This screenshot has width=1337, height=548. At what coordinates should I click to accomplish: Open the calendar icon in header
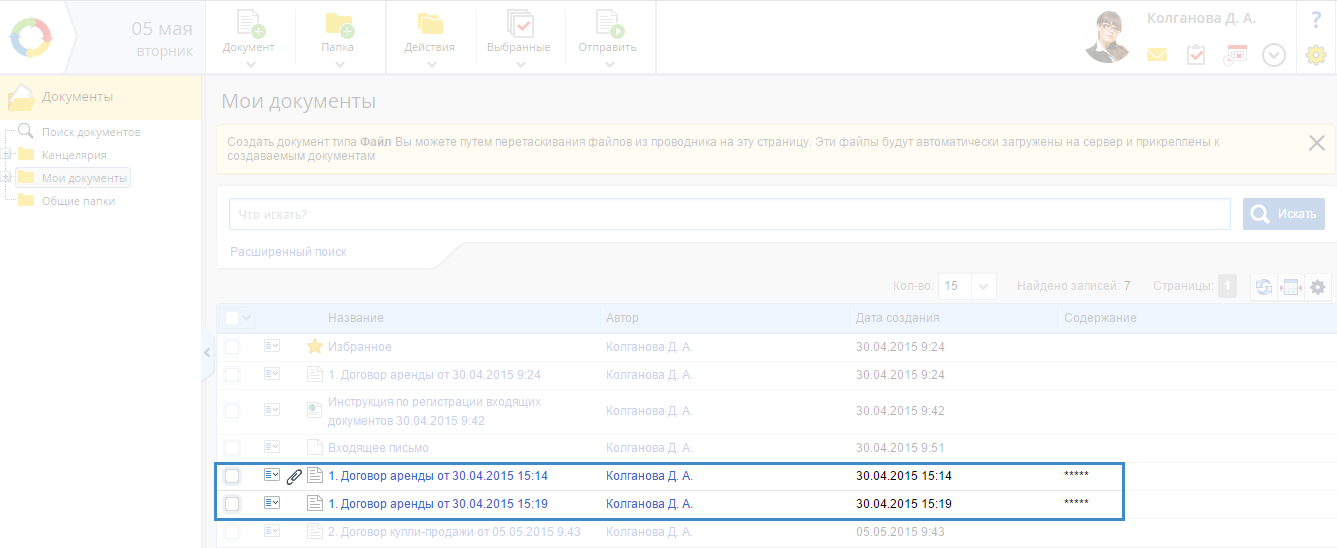click(x=1235, y=55)
